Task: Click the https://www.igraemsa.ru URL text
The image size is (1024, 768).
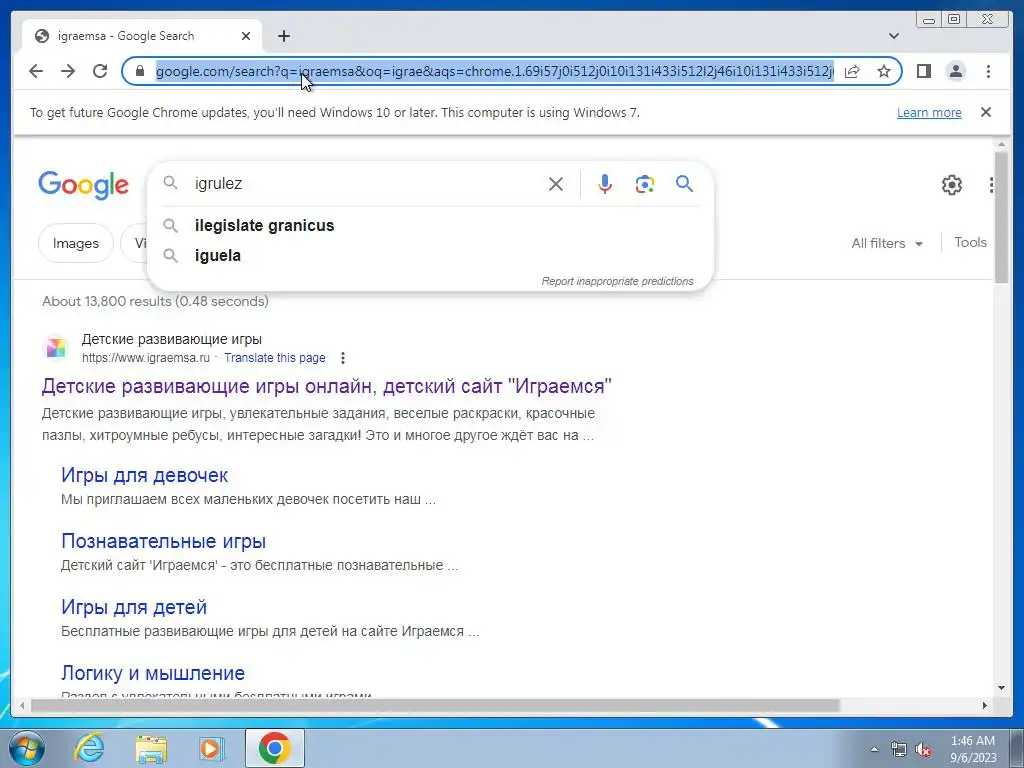Action: point(146,358)
